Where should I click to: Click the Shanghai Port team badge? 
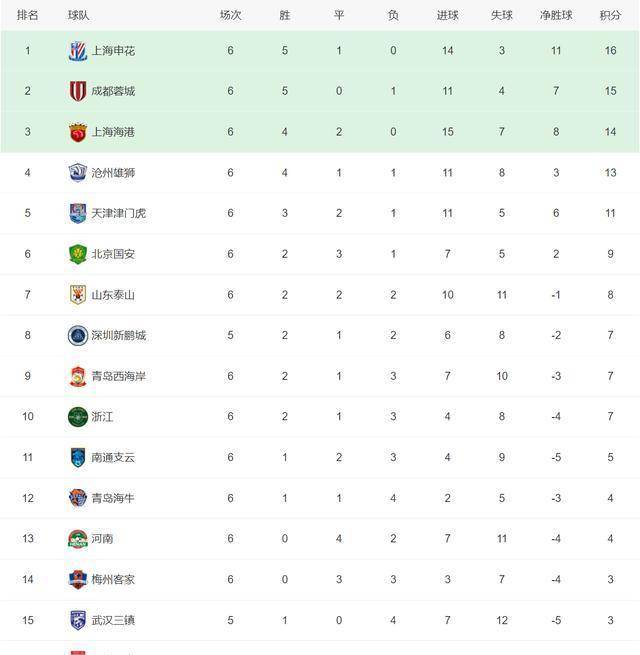(x=78, y=132)
